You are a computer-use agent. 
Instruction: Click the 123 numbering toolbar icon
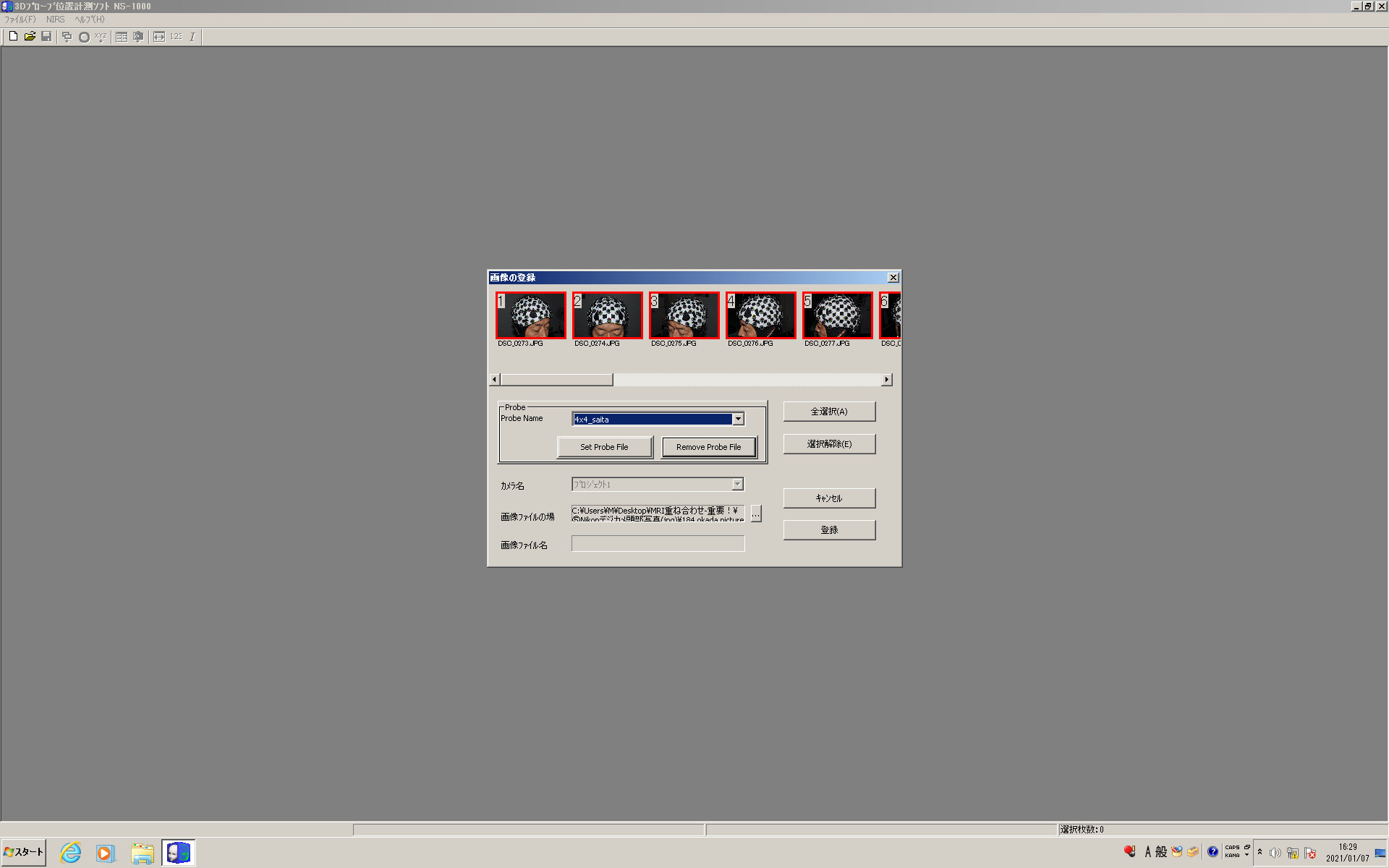176,37
